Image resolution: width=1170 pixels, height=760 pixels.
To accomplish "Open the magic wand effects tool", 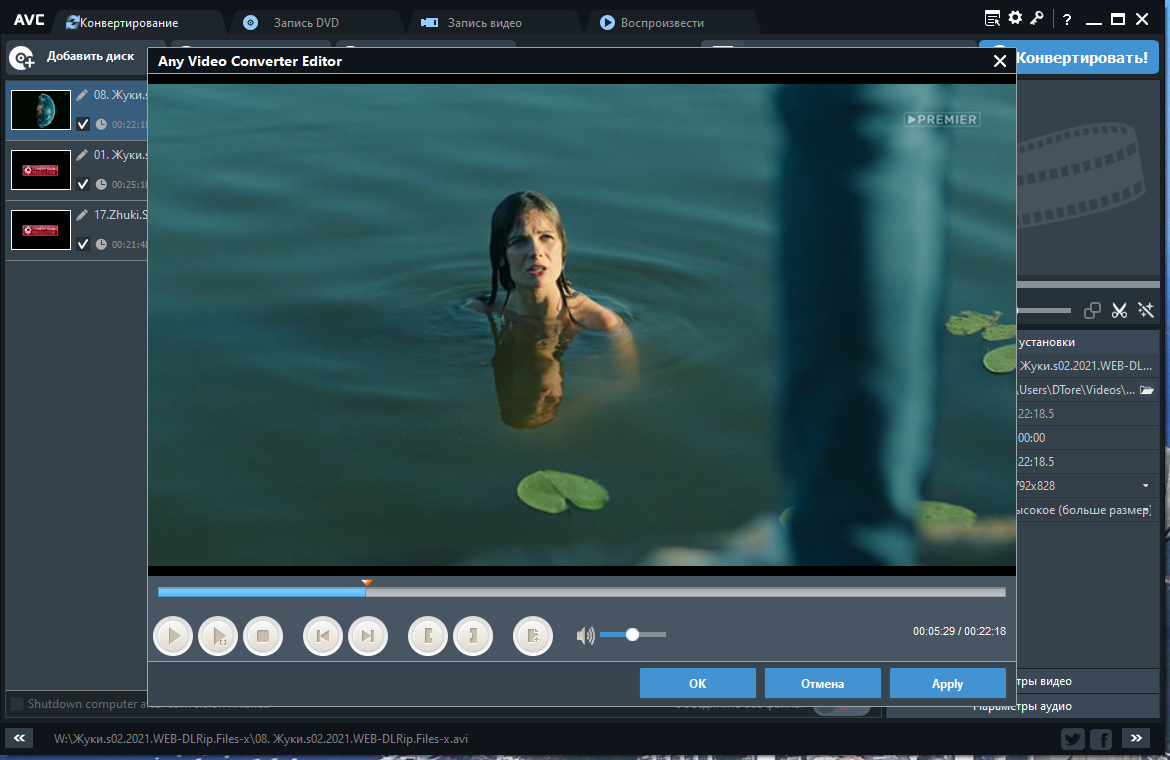I will pyautogui.click(x=1146, y=310).
